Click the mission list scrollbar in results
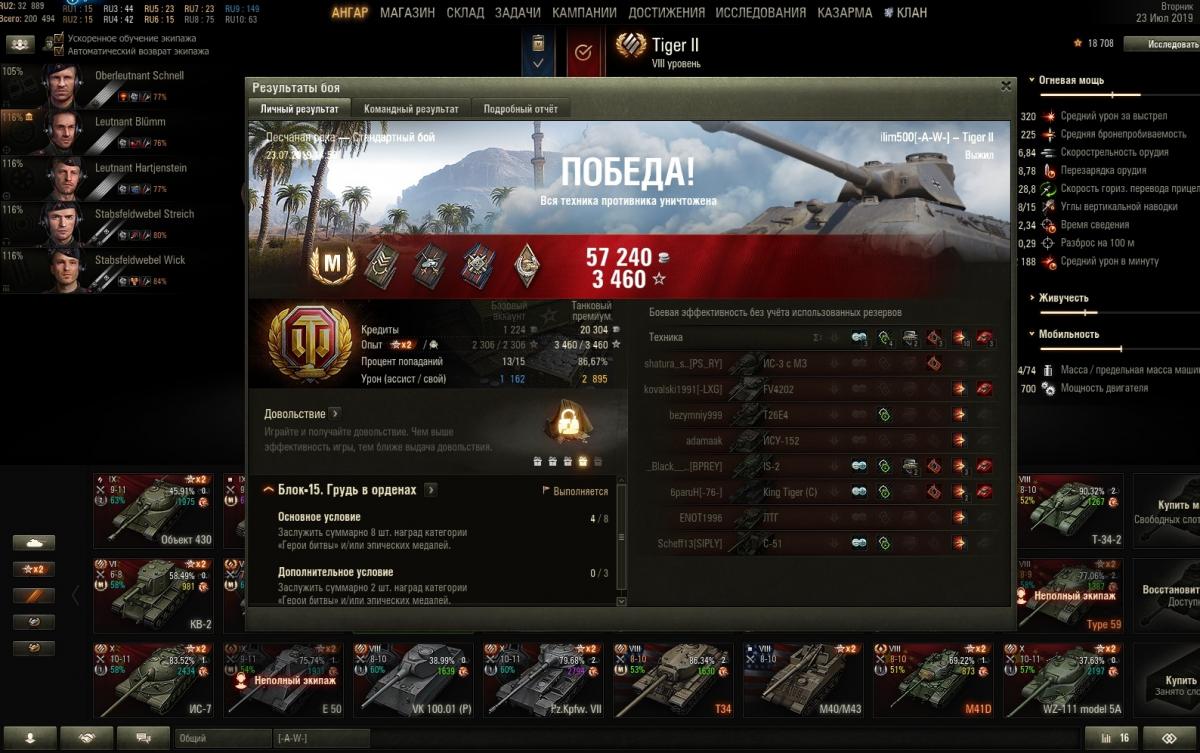The width and height of the screenshot is (1200, 753). [622, 540]
